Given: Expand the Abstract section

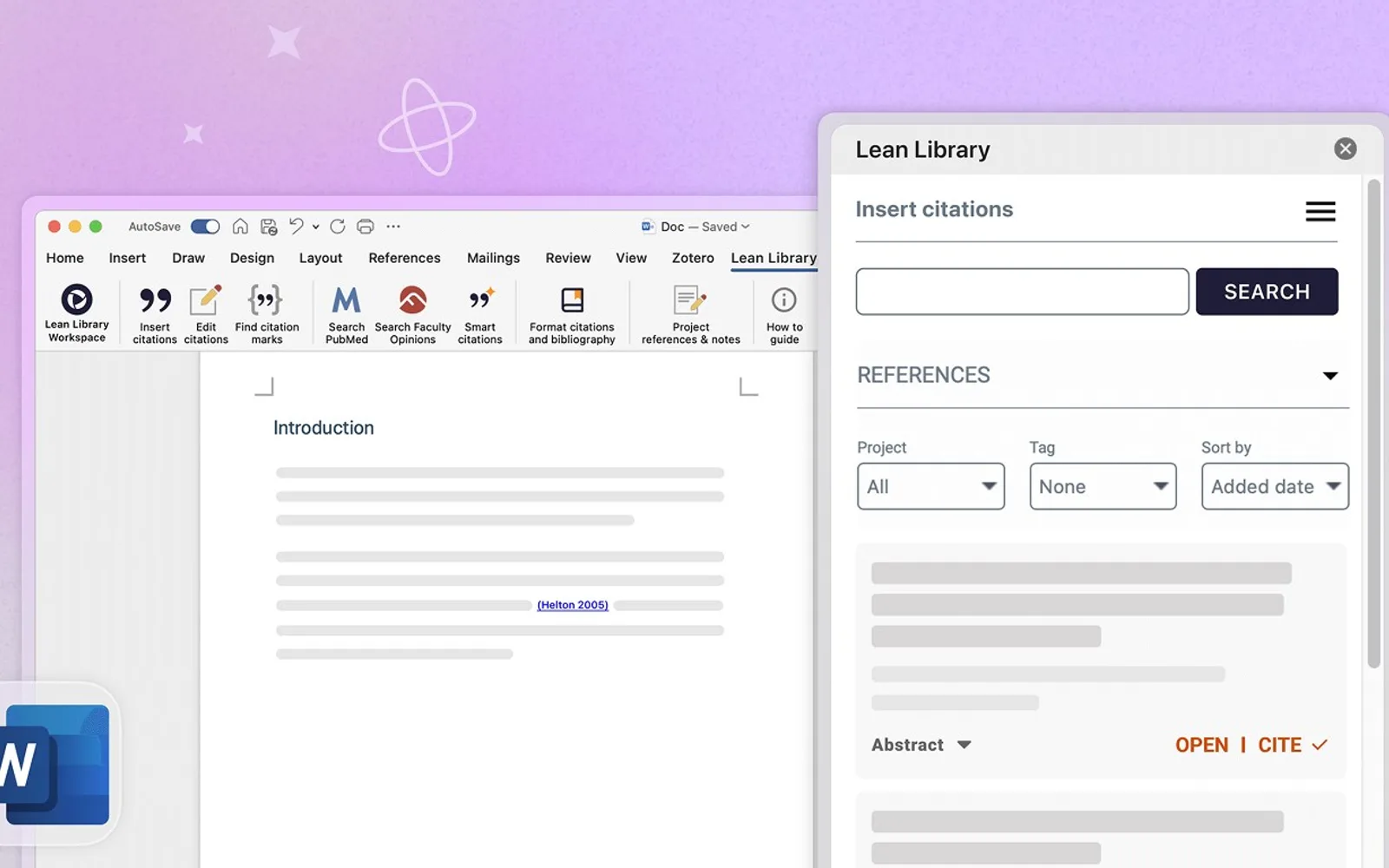Looking at the screenshot, I should pos(921,745).
